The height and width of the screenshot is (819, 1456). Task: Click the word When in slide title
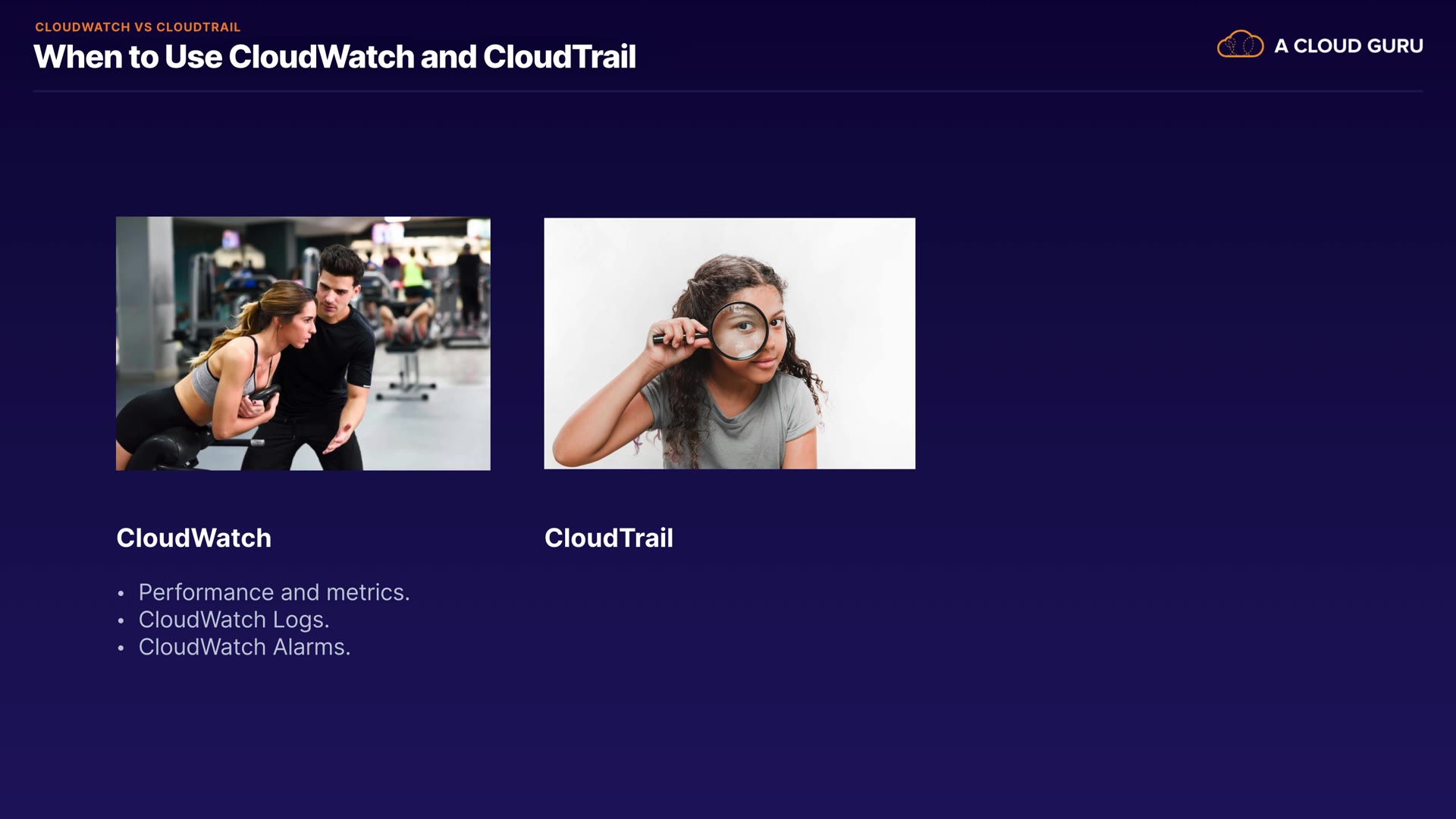tap(77, 58)
